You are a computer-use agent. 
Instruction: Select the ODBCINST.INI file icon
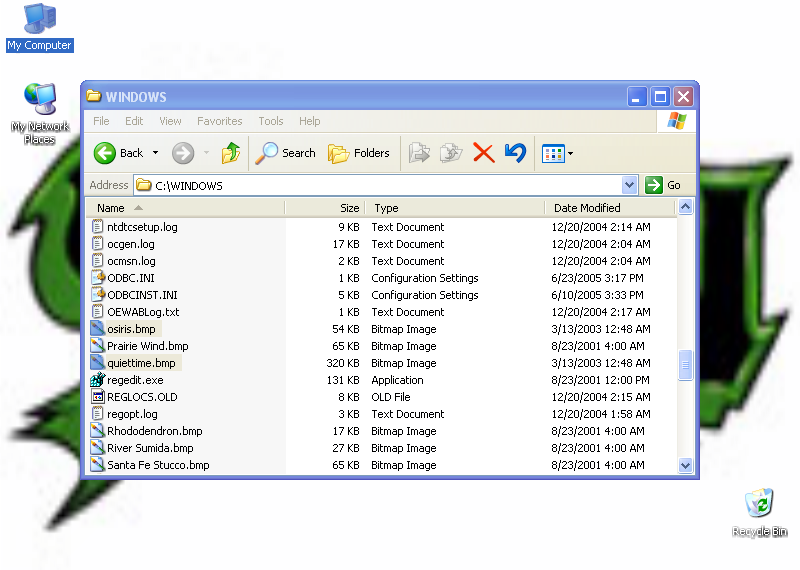tap(97, 294)
